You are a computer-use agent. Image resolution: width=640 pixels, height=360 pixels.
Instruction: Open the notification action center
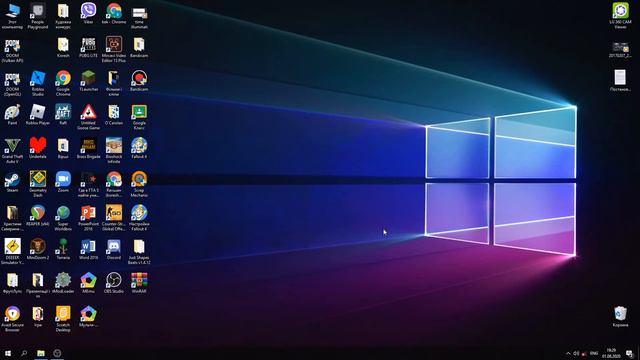629,353
